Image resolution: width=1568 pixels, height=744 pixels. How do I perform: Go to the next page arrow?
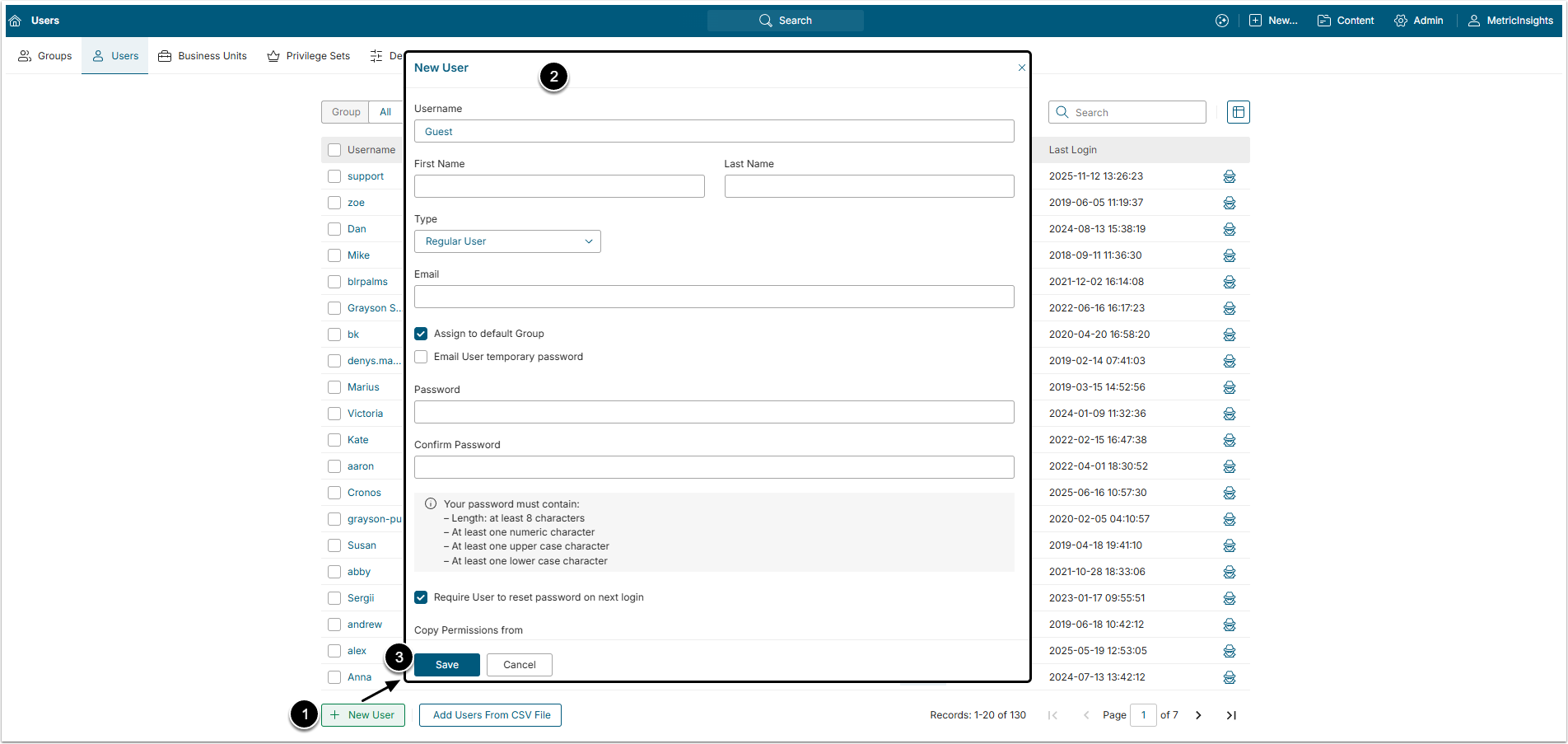coord(1198,715)
